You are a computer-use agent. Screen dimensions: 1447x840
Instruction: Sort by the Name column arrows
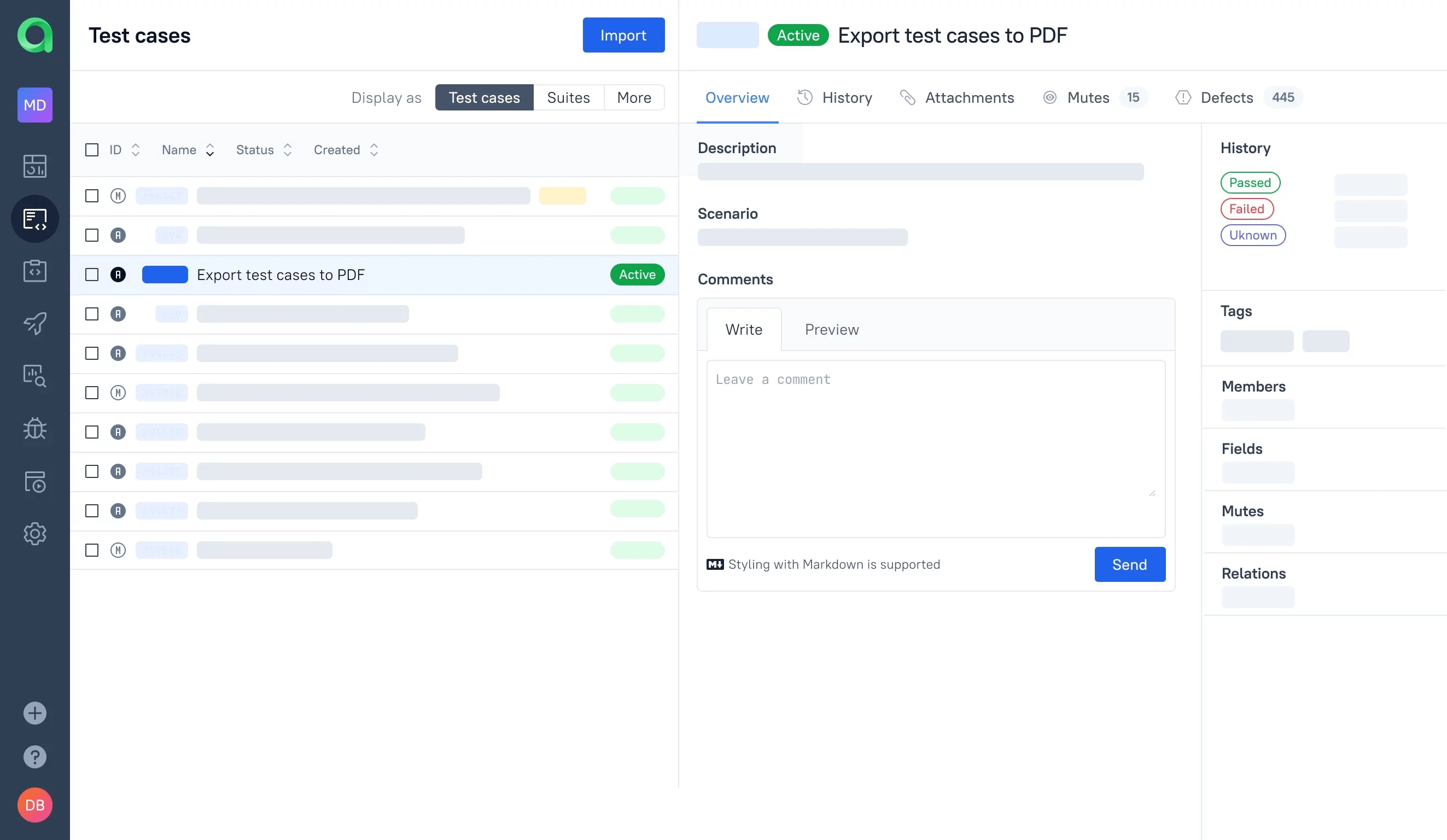[210, 150]
